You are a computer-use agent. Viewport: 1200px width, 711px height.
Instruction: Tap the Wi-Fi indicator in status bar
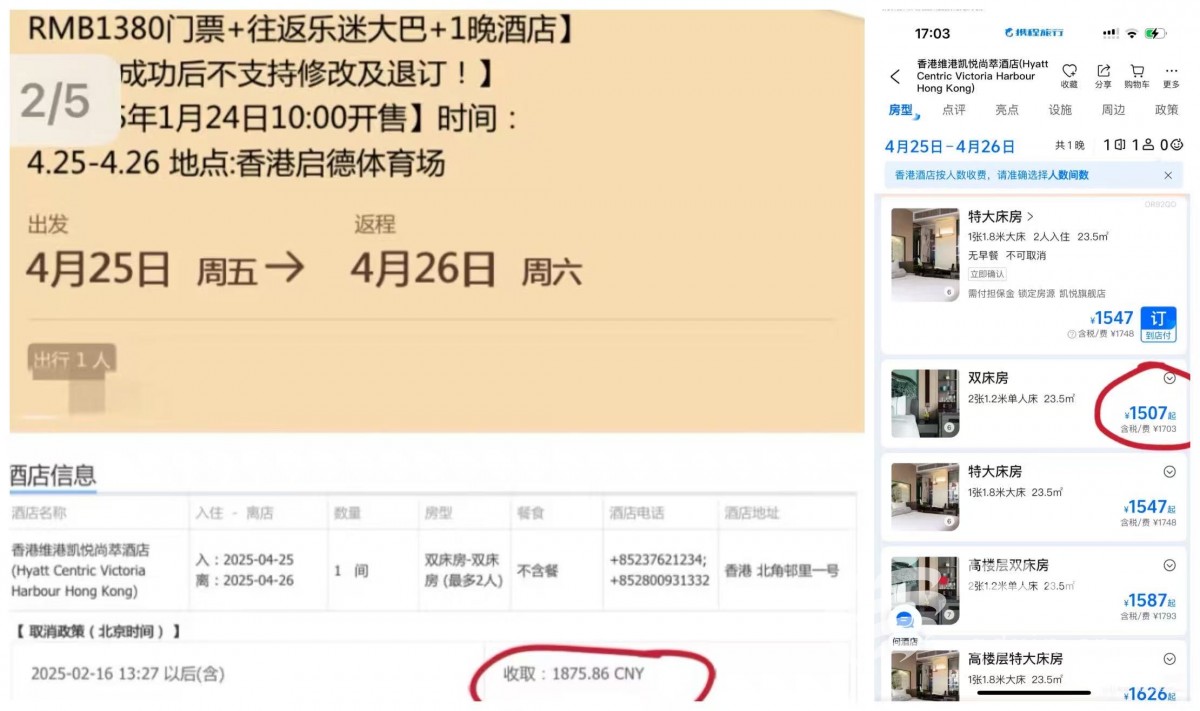pos(1132,33)
